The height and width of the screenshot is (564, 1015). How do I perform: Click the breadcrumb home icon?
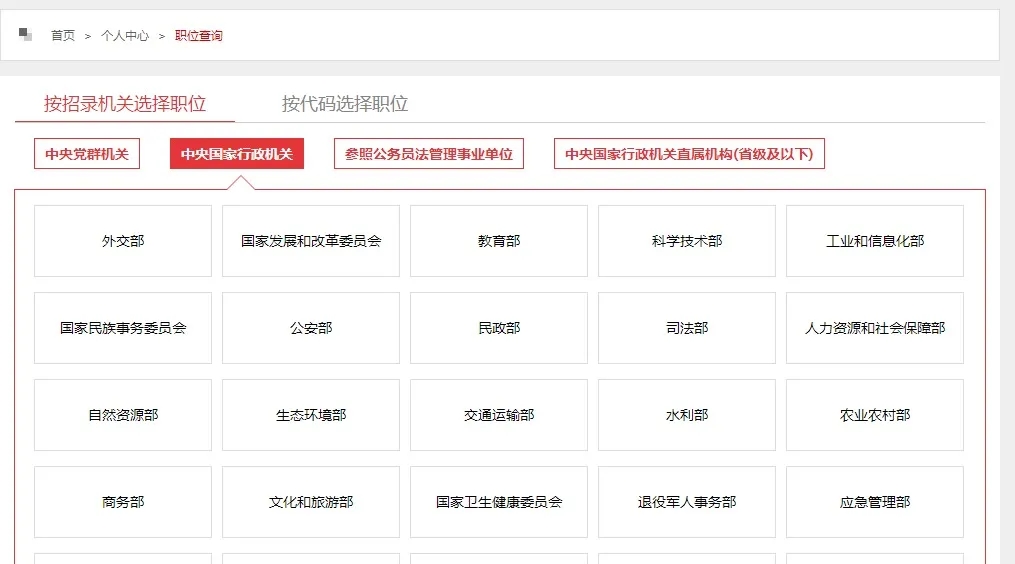point(25,34)
